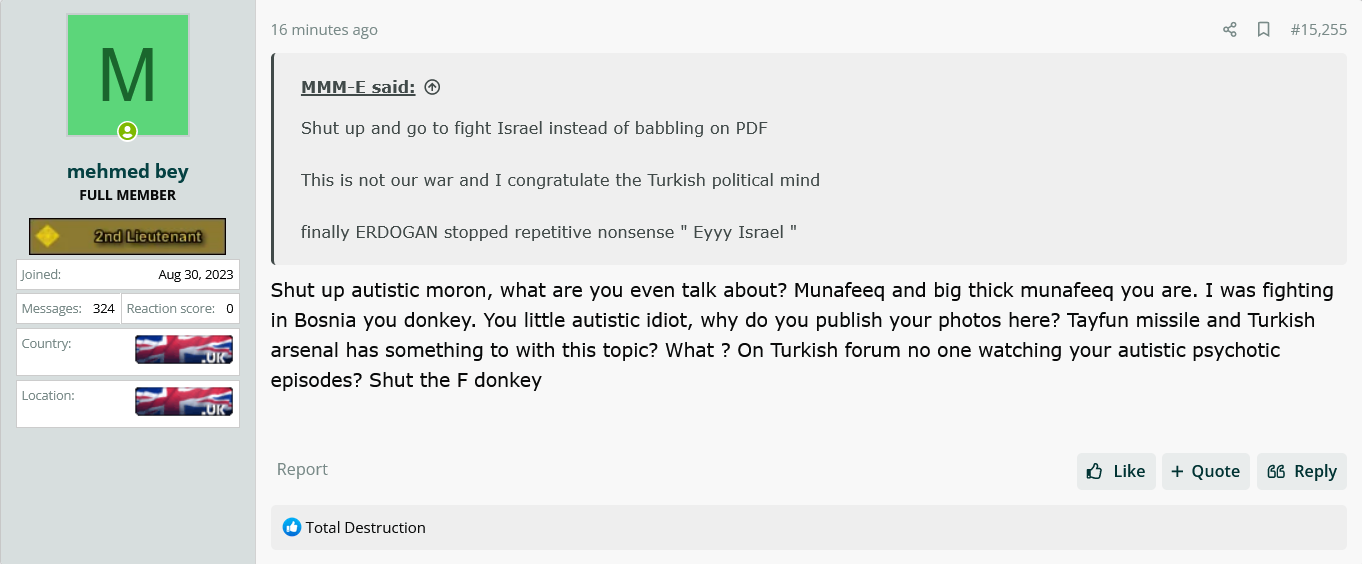Click the green M avatar thumbnail

click(x=128, y=75)
